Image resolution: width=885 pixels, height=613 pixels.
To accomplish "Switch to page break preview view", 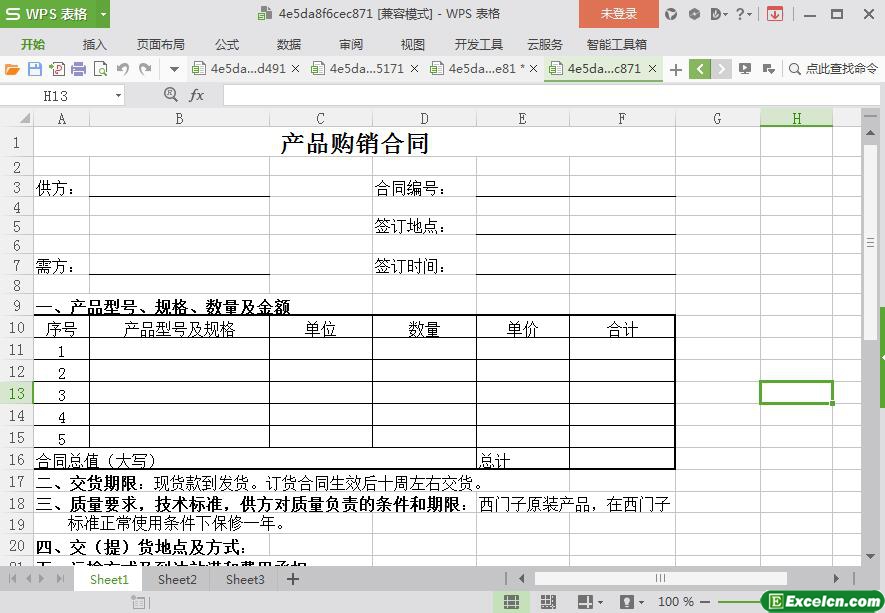I will (548, 602).
